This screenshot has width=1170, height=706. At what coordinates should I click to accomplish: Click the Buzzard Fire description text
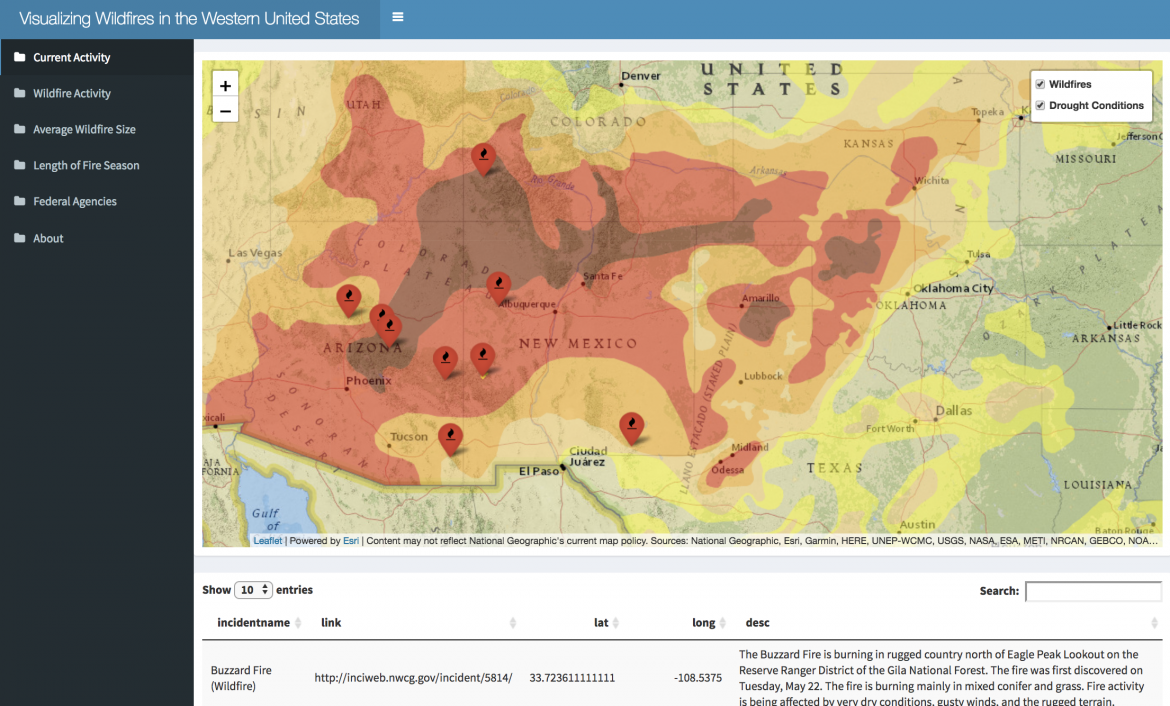tap(942, 678)
